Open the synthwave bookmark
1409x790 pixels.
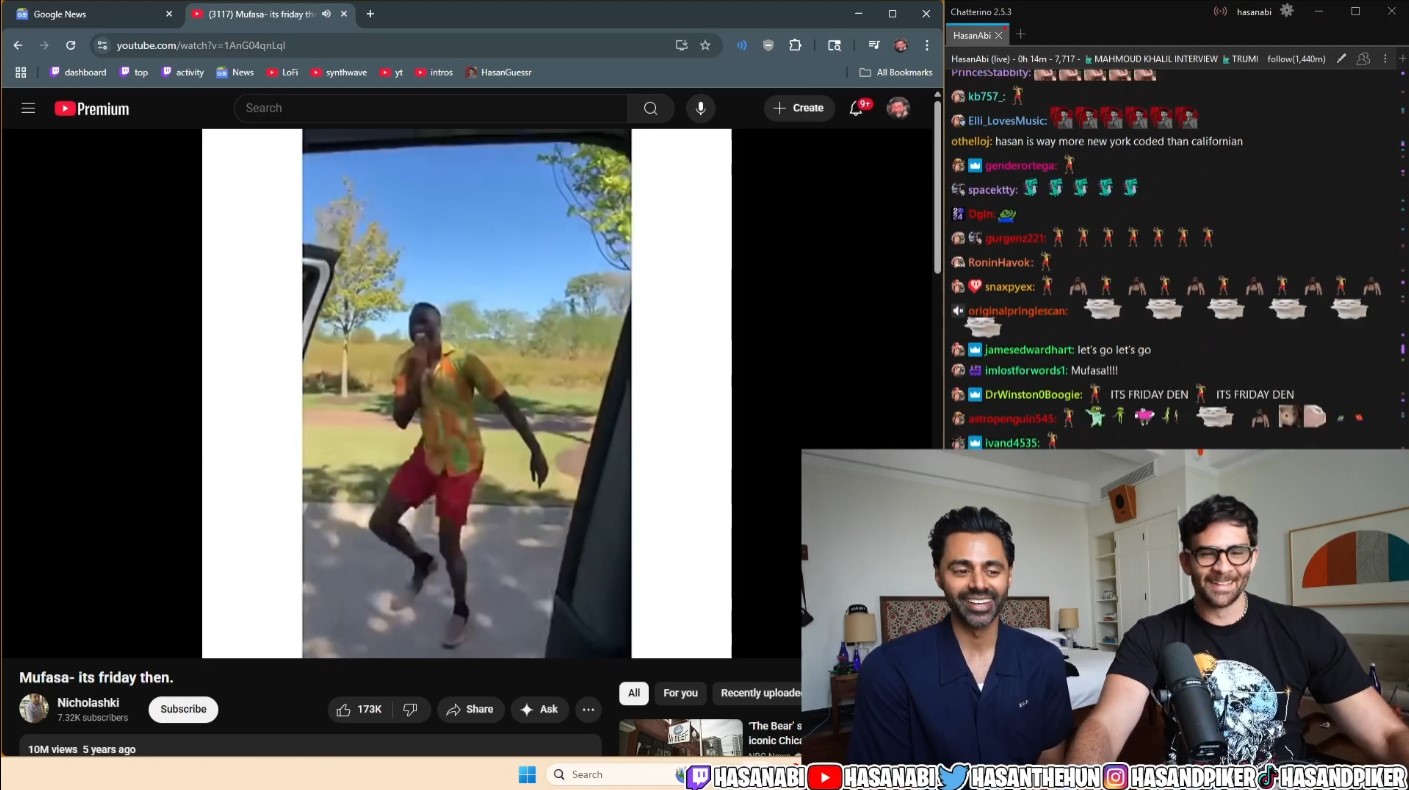point(338,72)
